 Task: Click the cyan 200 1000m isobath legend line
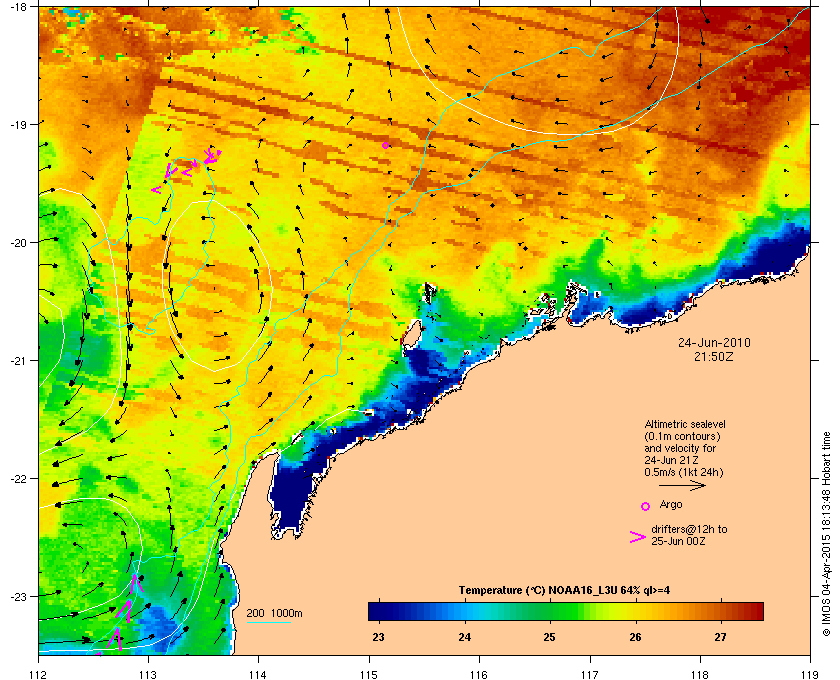(x=269, y=623)
